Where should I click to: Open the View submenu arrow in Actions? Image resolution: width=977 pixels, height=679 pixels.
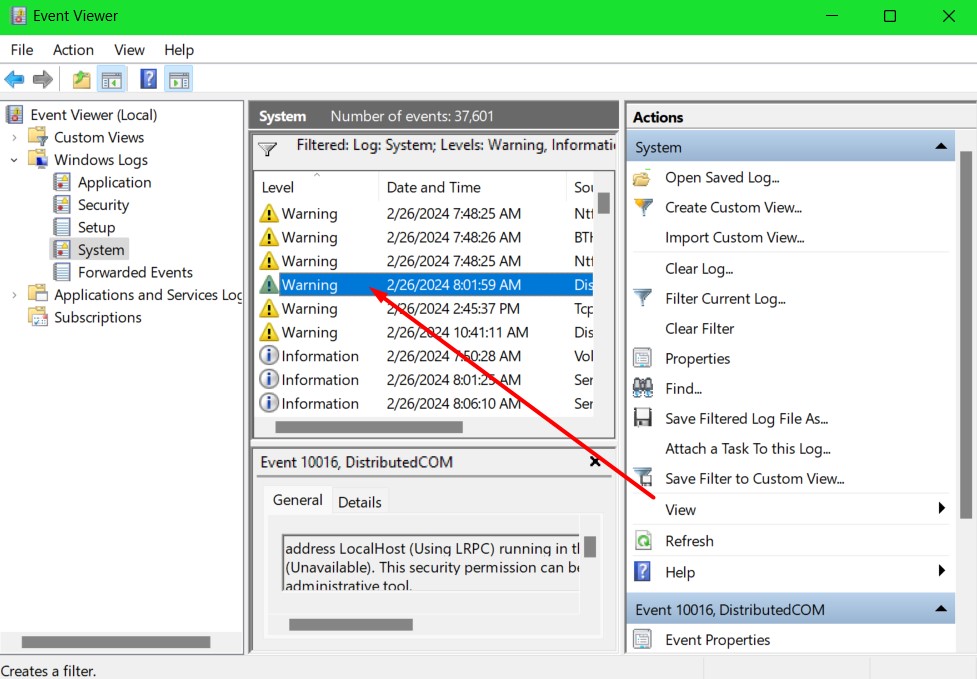(x=942, y=508)
